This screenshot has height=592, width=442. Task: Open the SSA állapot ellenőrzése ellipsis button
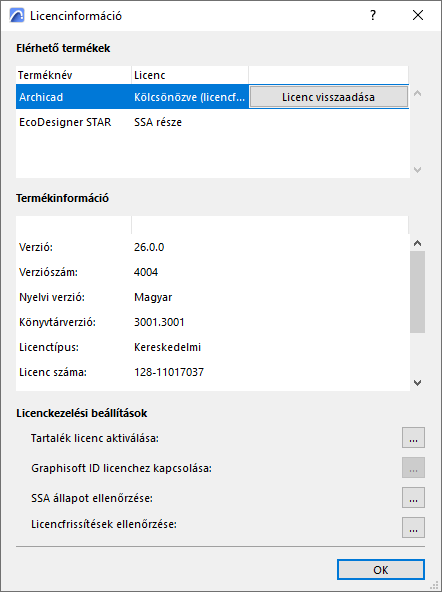click(x=413, y=498)
